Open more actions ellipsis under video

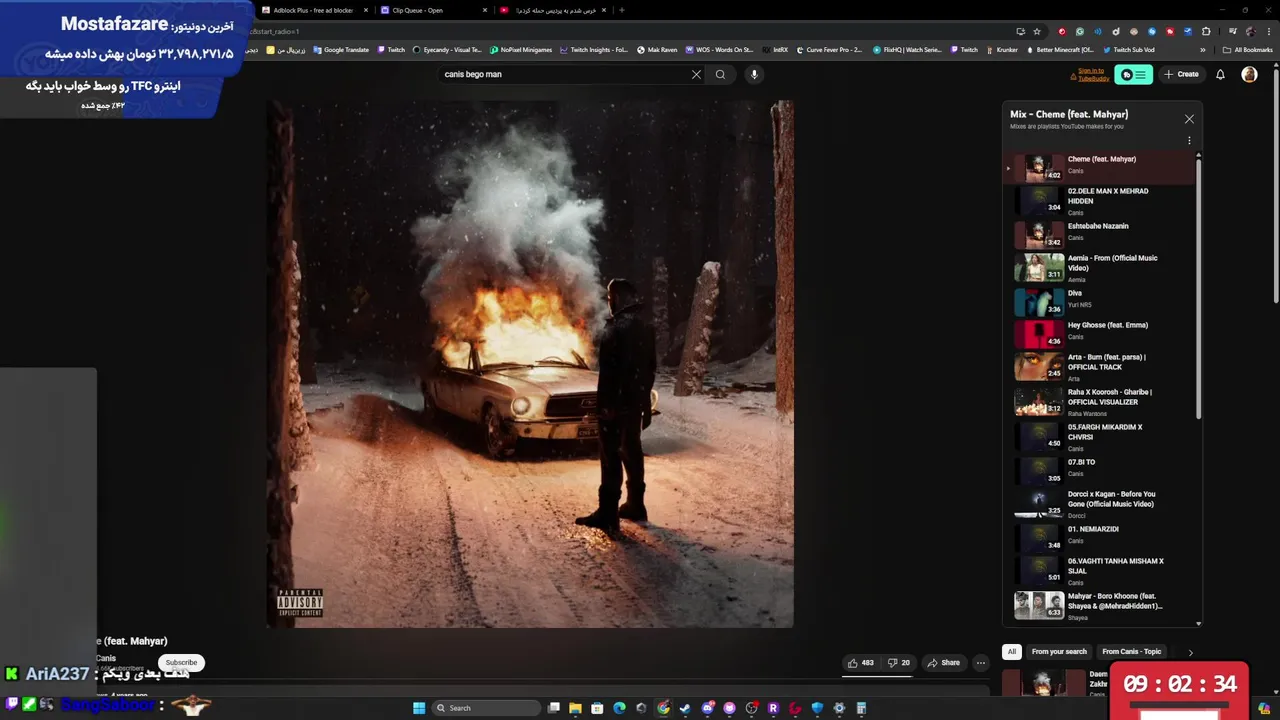[980, 662]
